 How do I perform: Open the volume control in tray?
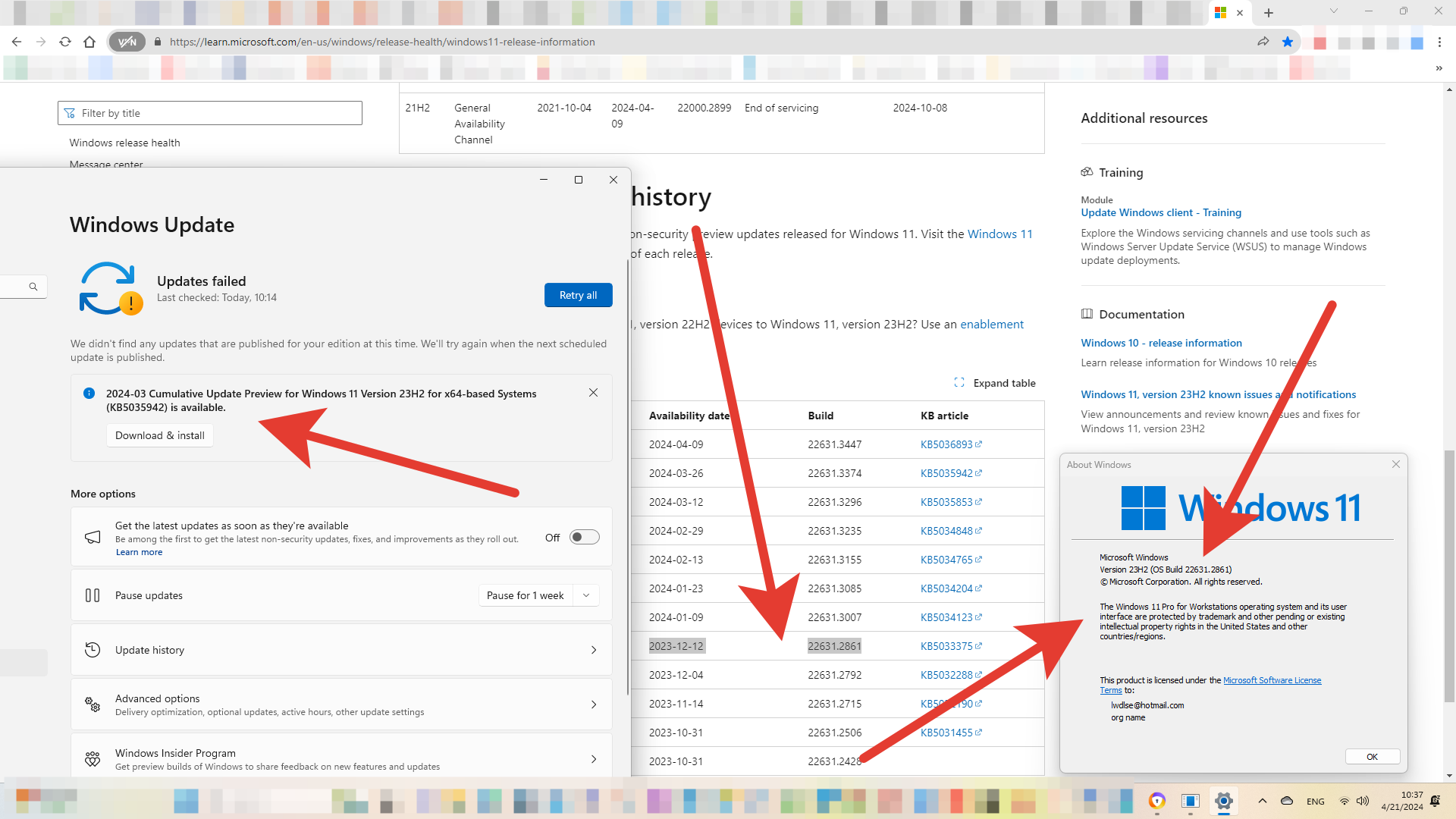[1363, 801]
